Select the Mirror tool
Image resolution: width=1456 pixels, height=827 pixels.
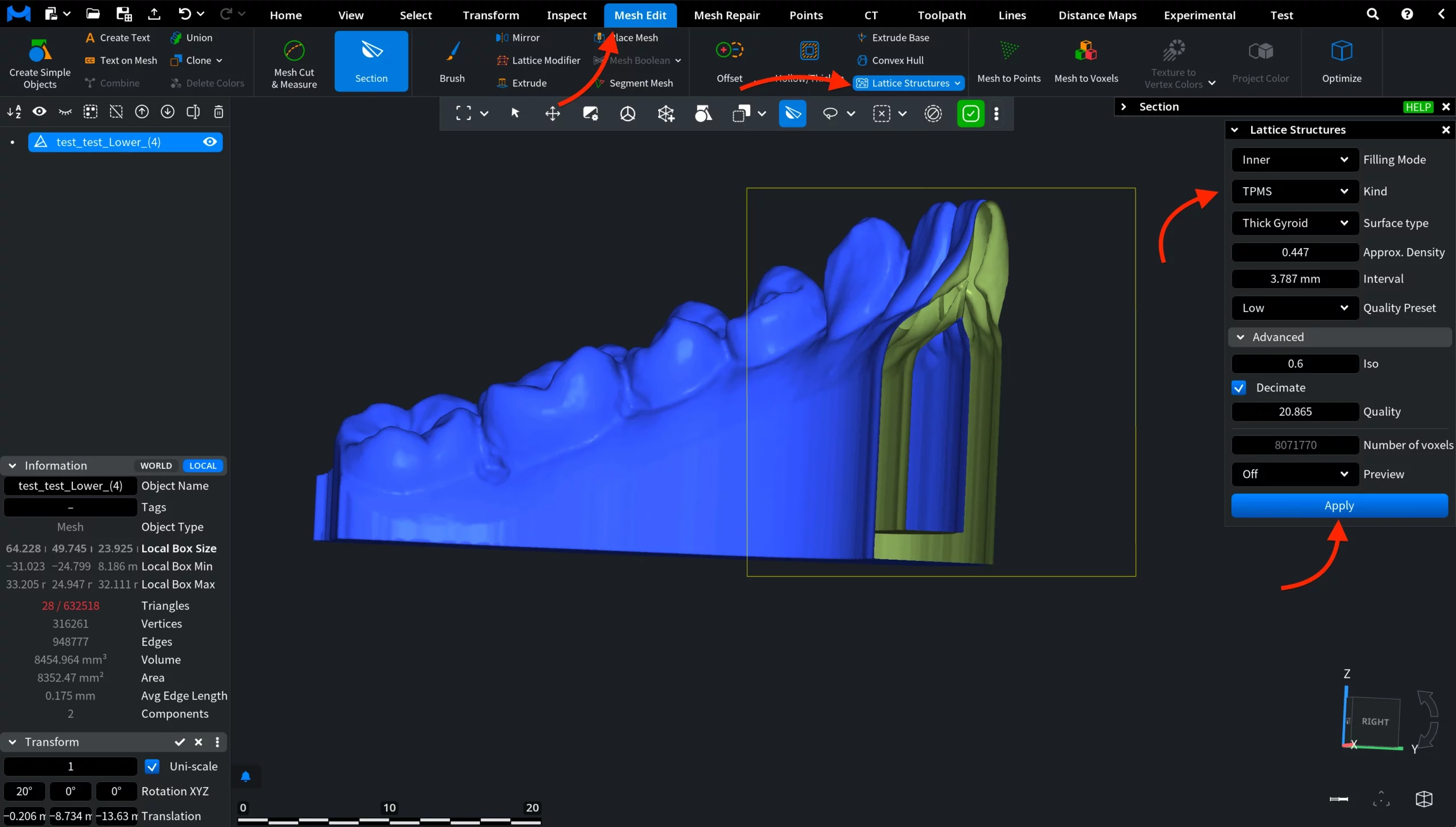519,38
